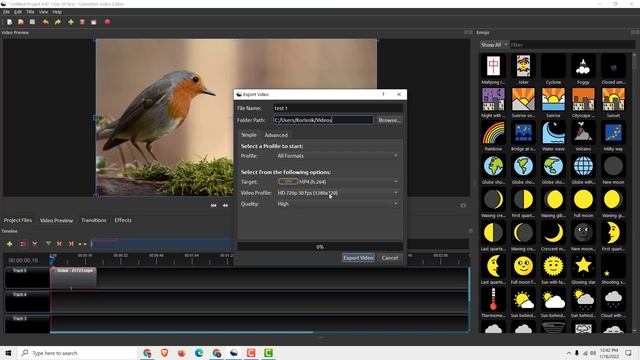Click the emoji panel vertical scrollbar
Viewport: 640px width, 360px height.
[634, 192]
